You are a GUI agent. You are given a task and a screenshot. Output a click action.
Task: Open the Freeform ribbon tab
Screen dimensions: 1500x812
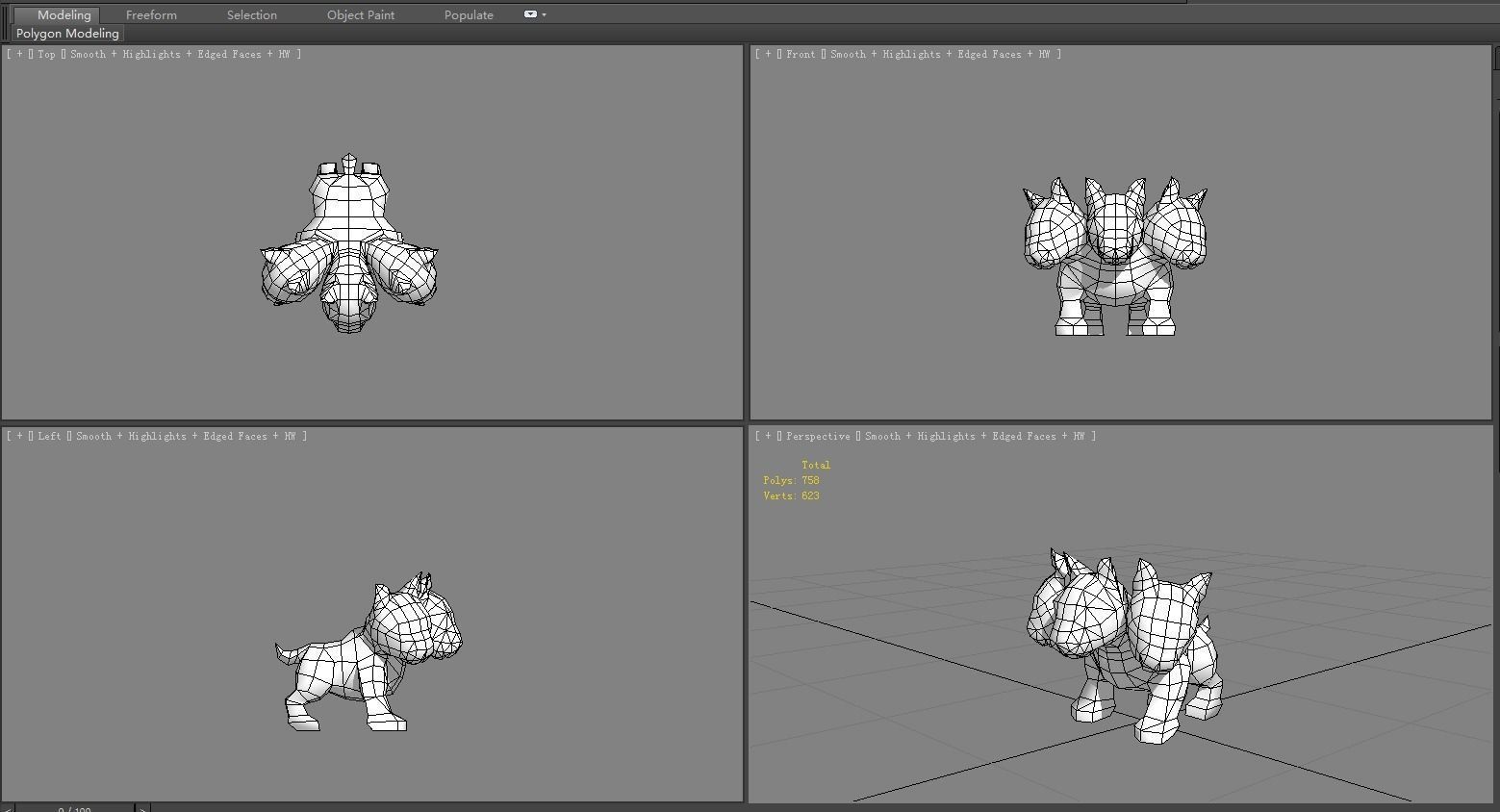tap(151, 14)
